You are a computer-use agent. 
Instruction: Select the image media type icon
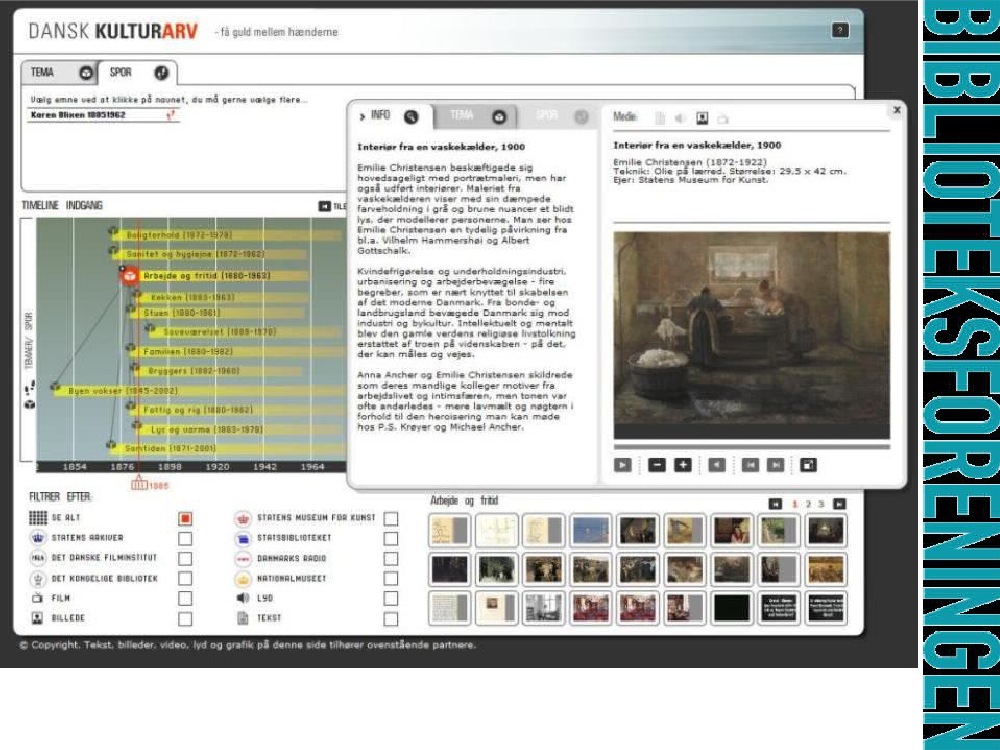pyautogui.click(x=702, y=118)
